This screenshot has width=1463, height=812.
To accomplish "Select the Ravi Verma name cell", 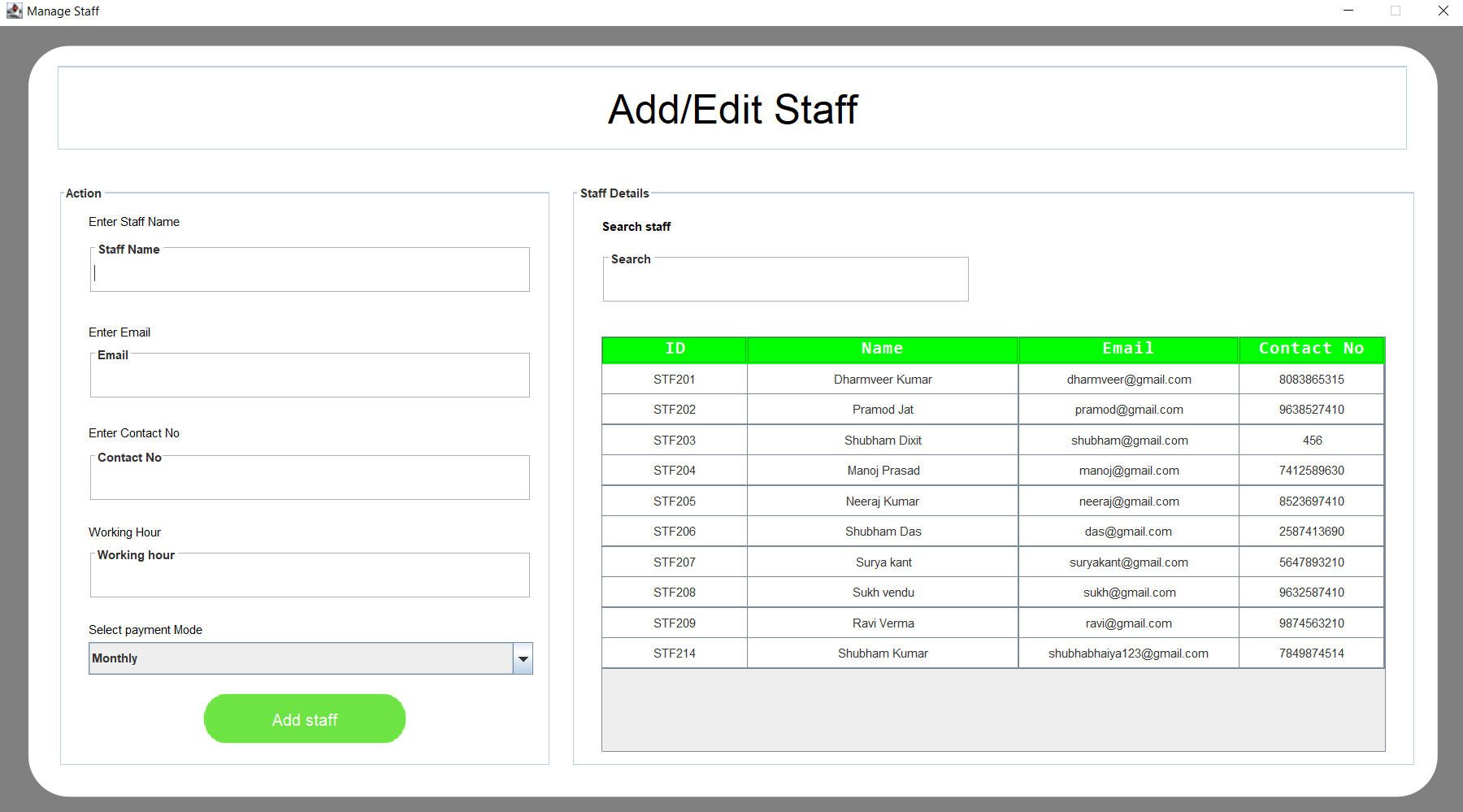I will point(883,623).
